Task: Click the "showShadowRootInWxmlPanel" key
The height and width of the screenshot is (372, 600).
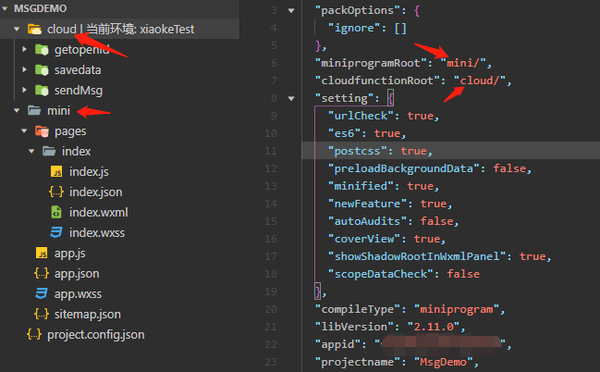Action: pyautogui.click(x=417, y=256)
